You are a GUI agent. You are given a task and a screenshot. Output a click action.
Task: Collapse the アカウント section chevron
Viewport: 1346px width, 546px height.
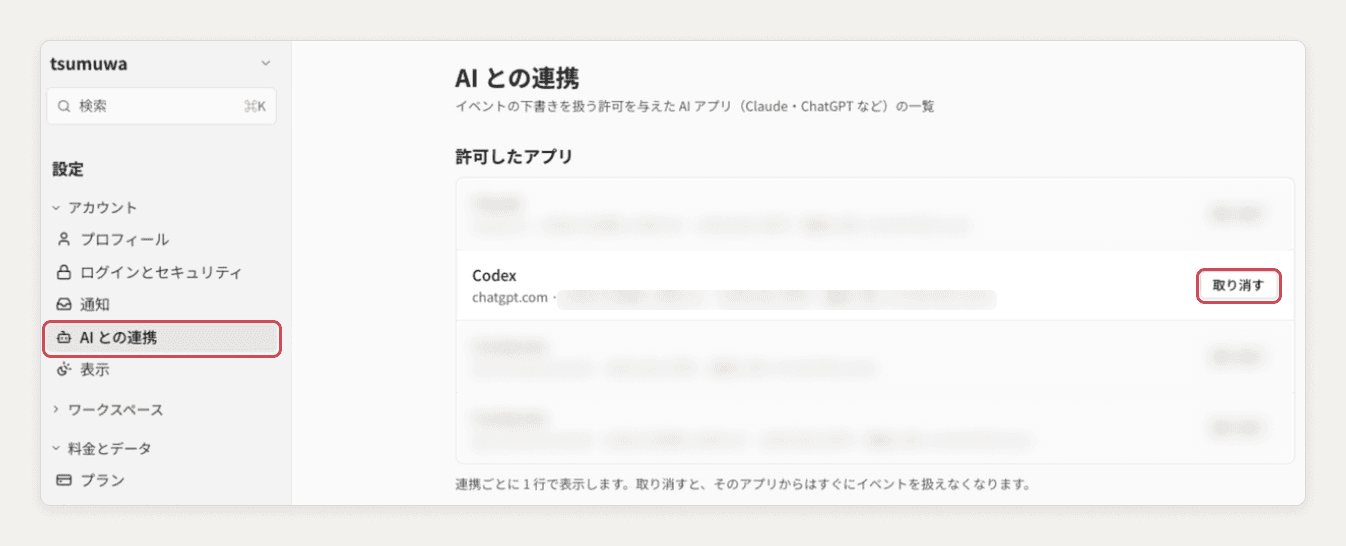pyautogui.click(x=57, y=208)
